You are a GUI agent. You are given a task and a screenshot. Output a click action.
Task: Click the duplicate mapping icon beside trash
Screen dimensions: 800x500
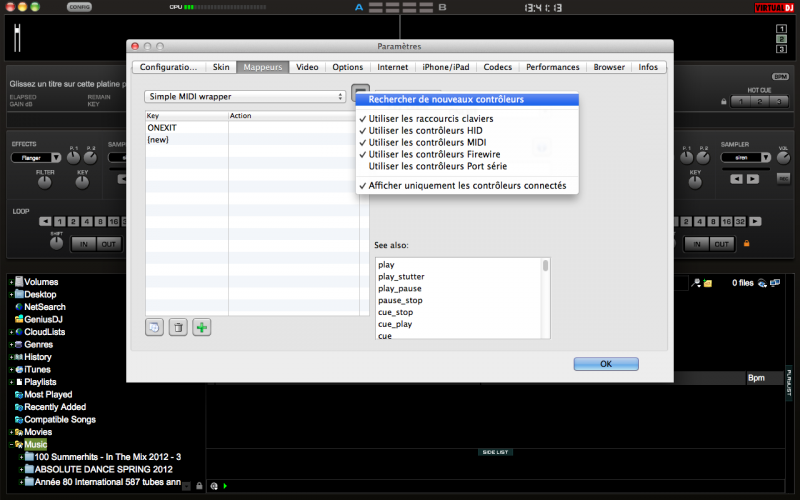(154, 327)
